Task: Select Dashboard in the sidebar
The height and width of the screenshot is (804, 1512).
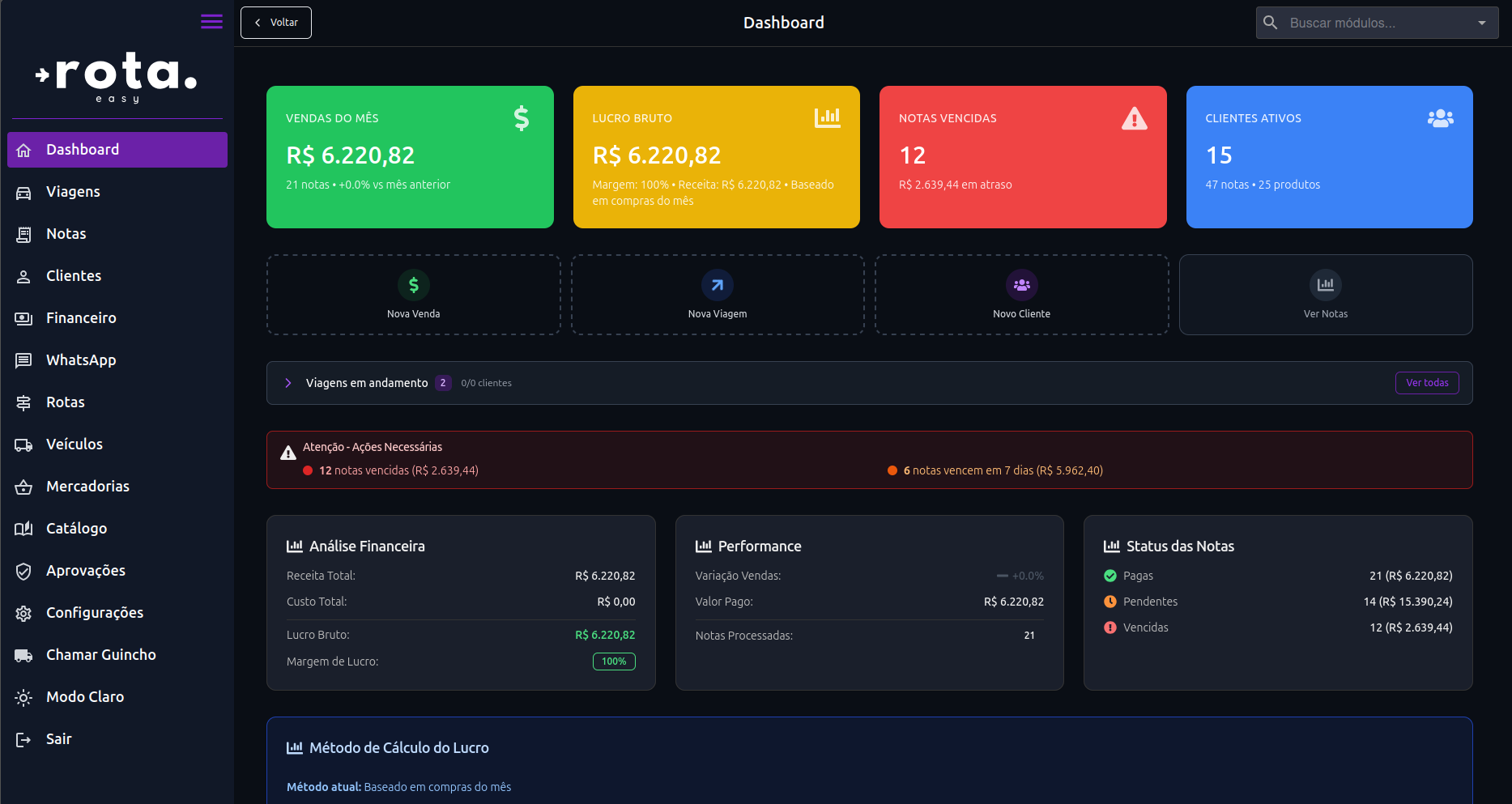Action: coord(83,149)
